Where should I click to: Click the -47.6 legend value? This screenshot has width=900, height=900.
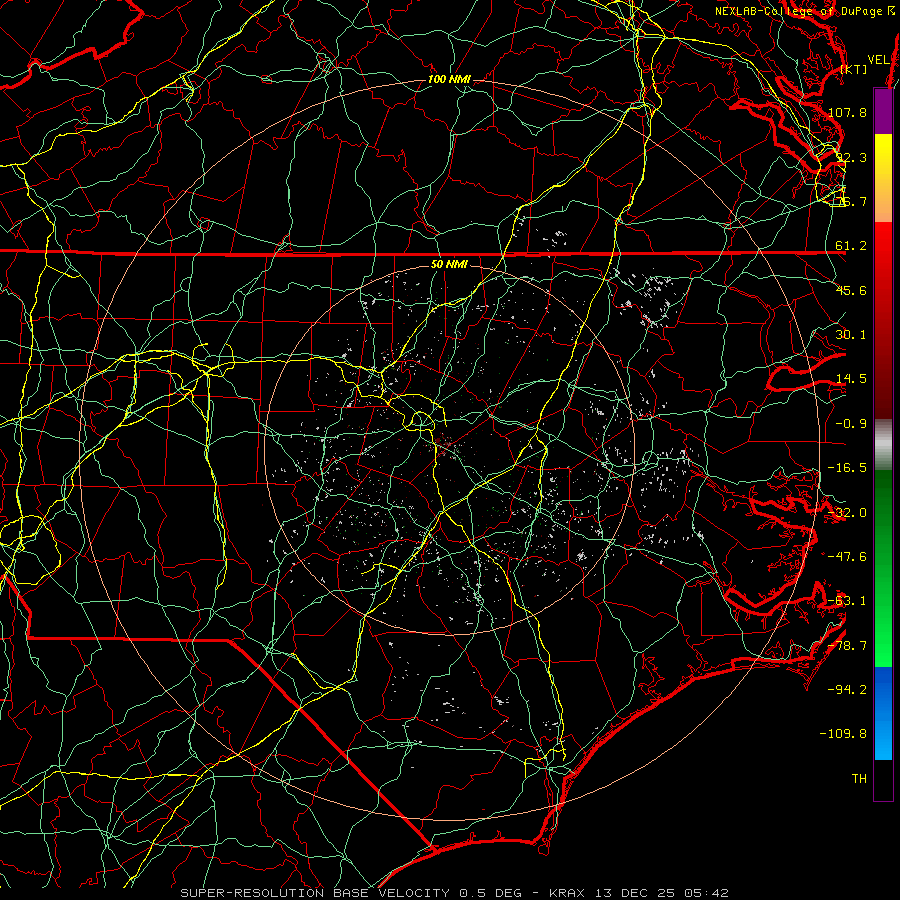click(x=848, y=557)
